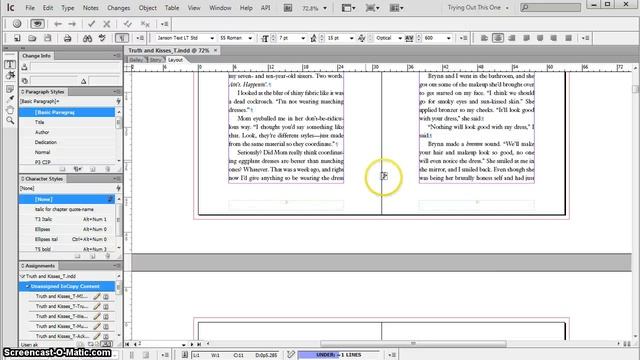Open the Table menu
The height and width of the screenshot is (360, 640).
(x=172, y=8)
